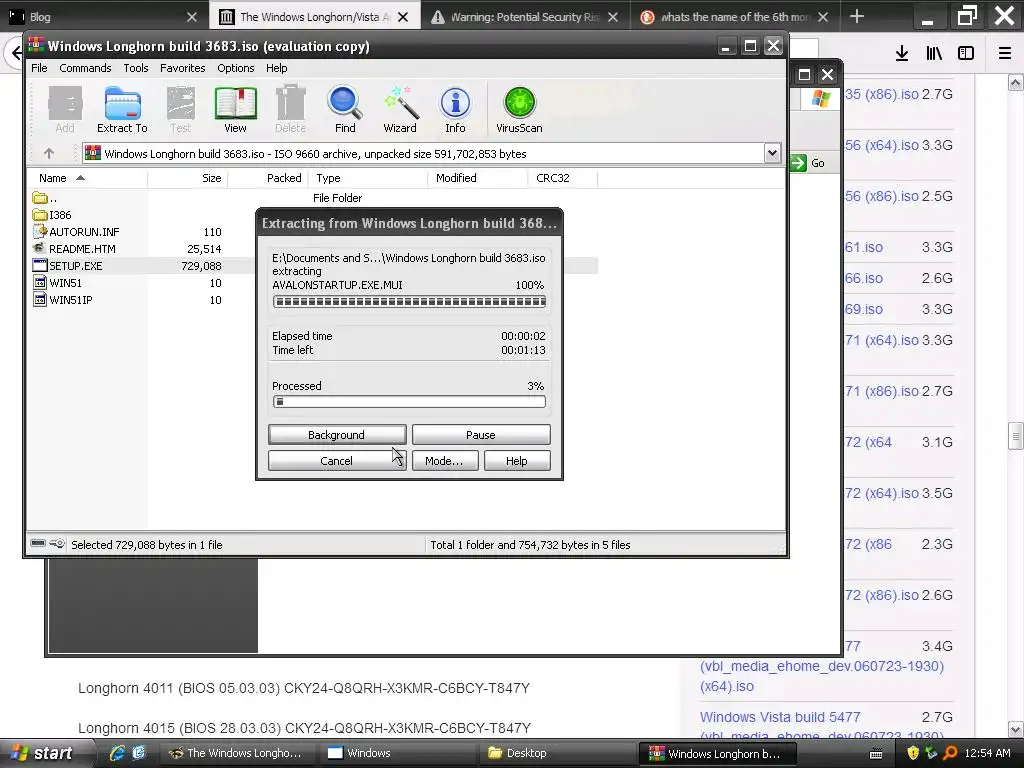Open Windows Vista build 5477 link
Viewport: 1024px width, 768px height.
[x=780, y=716]
